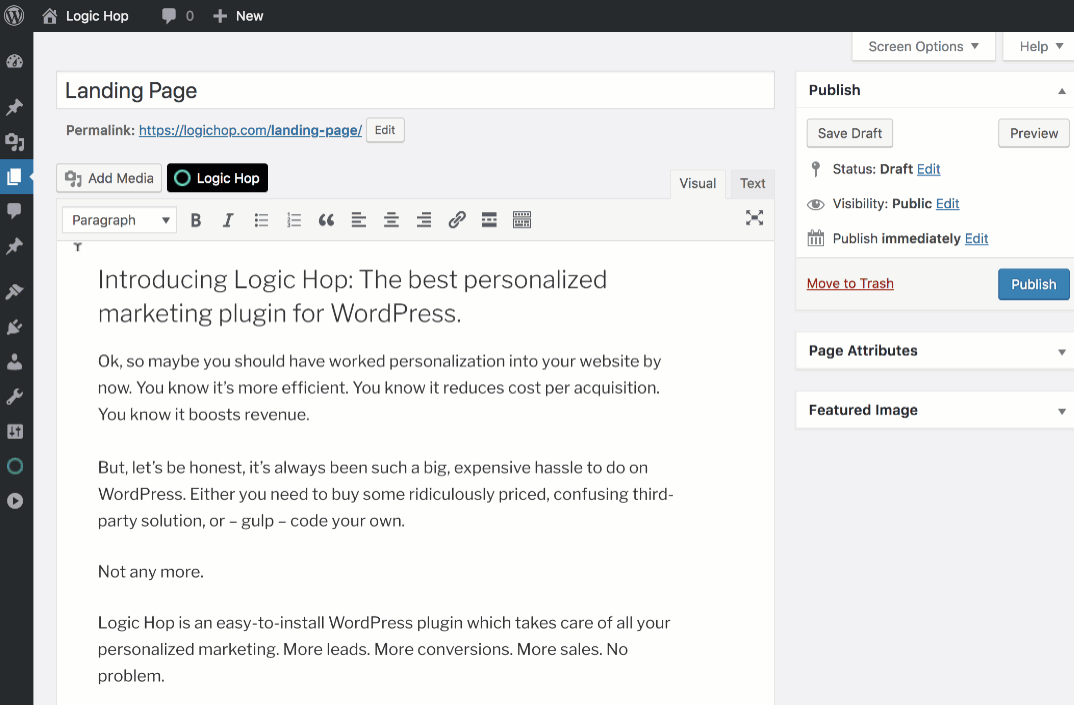Click the permalink Edit button
This screenshot has width=1074, height=705.
point(385,130)
